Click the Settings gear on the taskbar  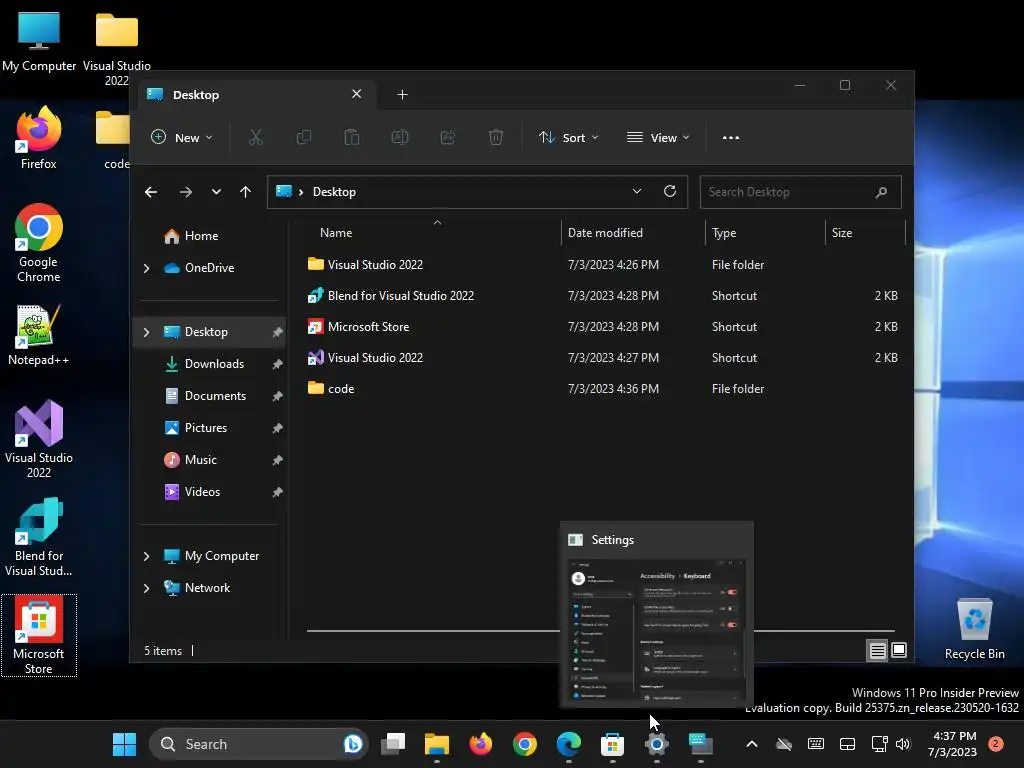coord(656,744)
